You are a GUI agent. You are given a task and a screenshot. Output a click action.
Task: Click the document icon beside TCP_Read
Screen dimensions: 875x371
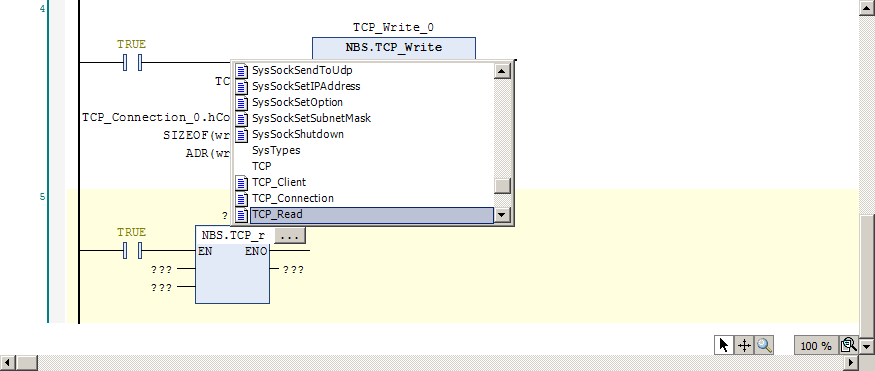pos(241,215)
